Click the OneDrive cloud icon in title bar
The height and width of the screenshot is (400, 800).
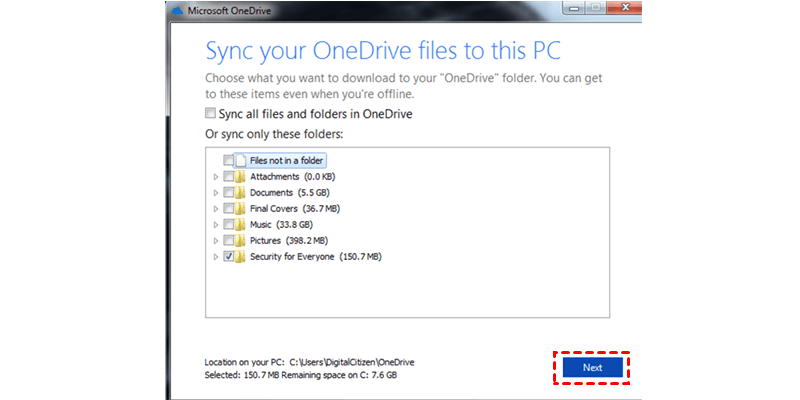pyautogui.click(x=178, y=10)
